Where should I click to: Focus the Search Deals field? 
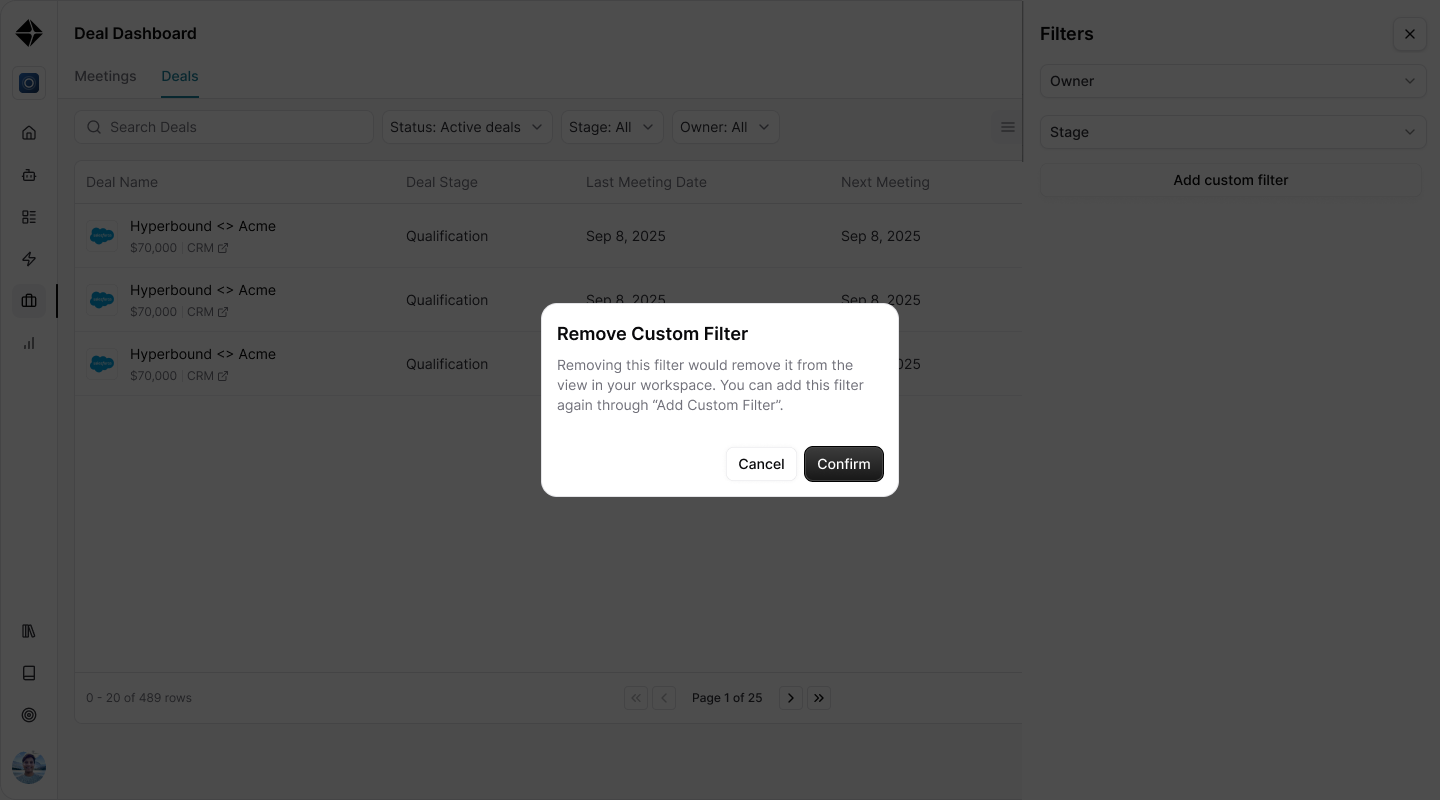pyautogui.click(x=224, y=127)
